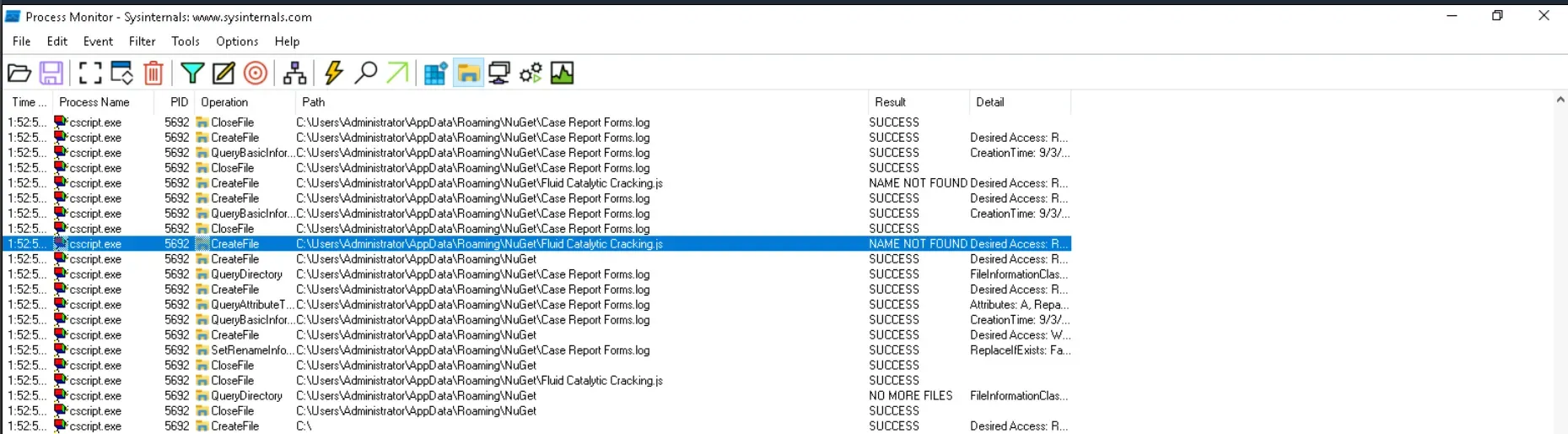
Task: Open the File menu
Action: (x=22, y=41)
